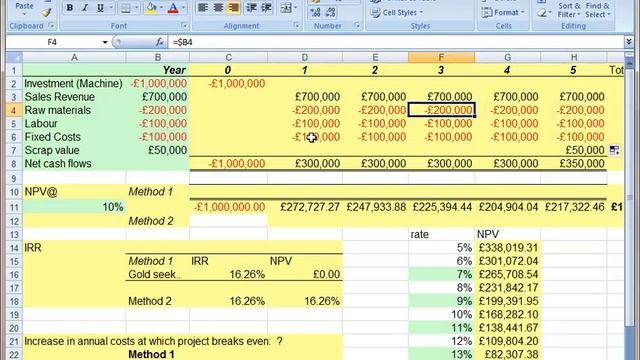The height and width of the screenshot is (360, 640).
Task: Open the Format cells menu
Action: 503,13
